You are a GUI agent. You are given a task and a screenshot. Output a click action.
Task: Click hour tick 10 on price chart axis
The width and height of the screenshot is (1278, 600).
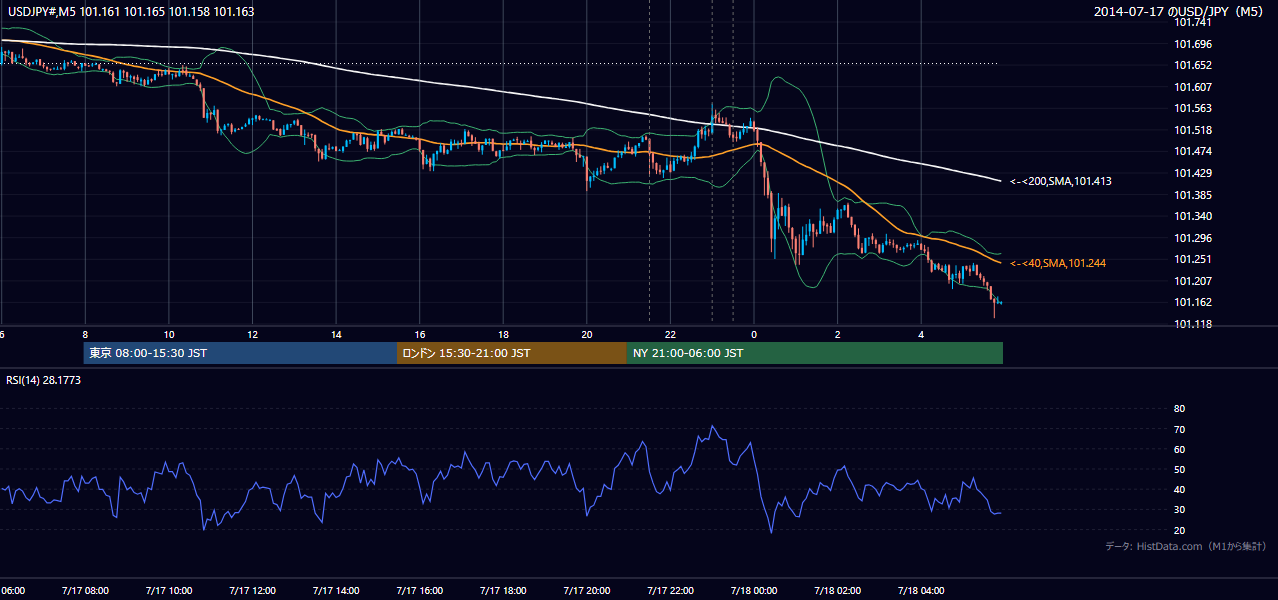coord(169,335)
